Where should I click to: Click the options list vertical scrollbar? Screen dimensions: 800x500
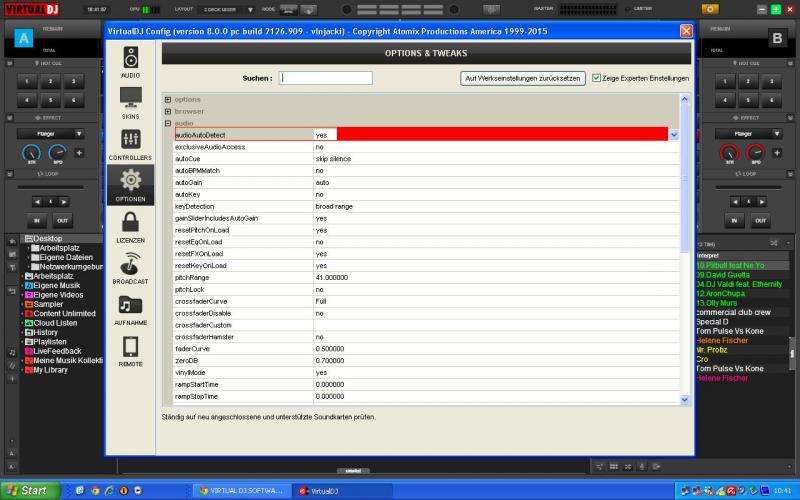pos(685,250)
